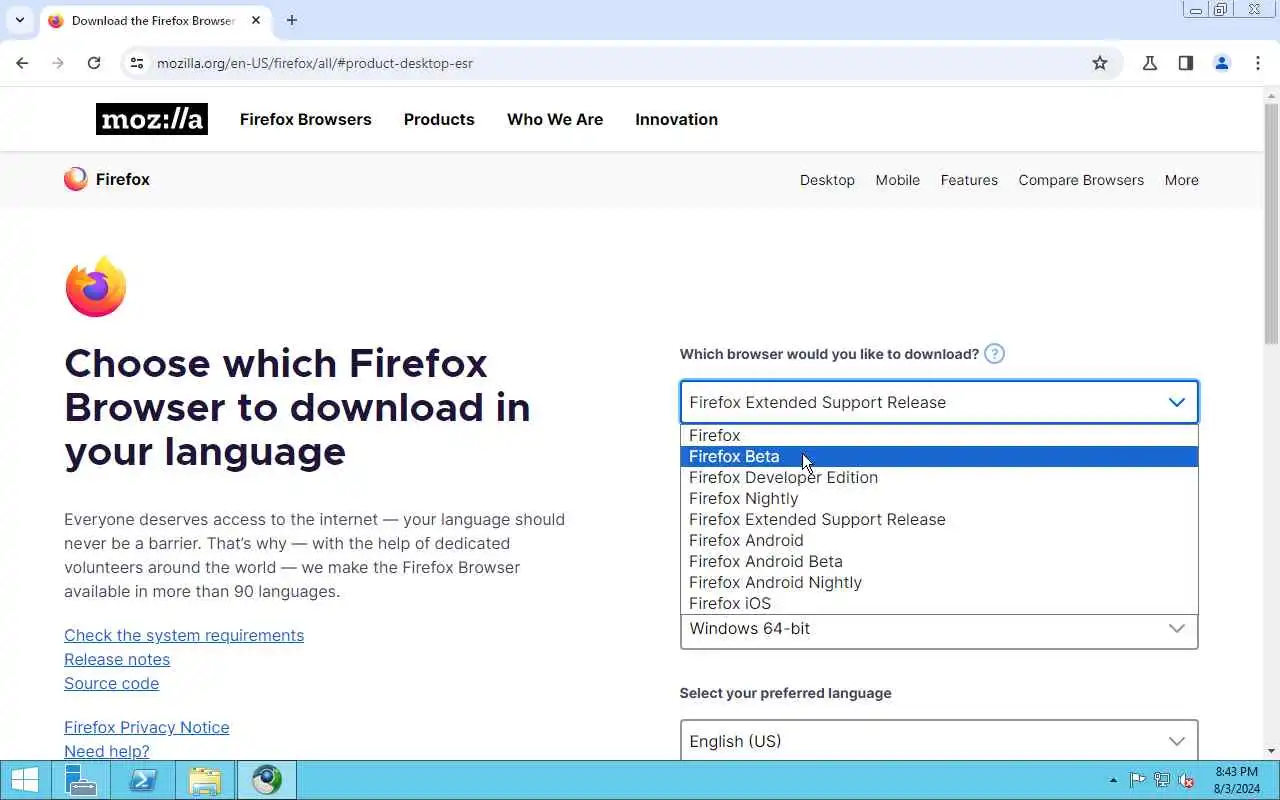The height and width of the screenshot is (800, 1280).
Task: Open the English (US) language dropdown
Action: 939,741
